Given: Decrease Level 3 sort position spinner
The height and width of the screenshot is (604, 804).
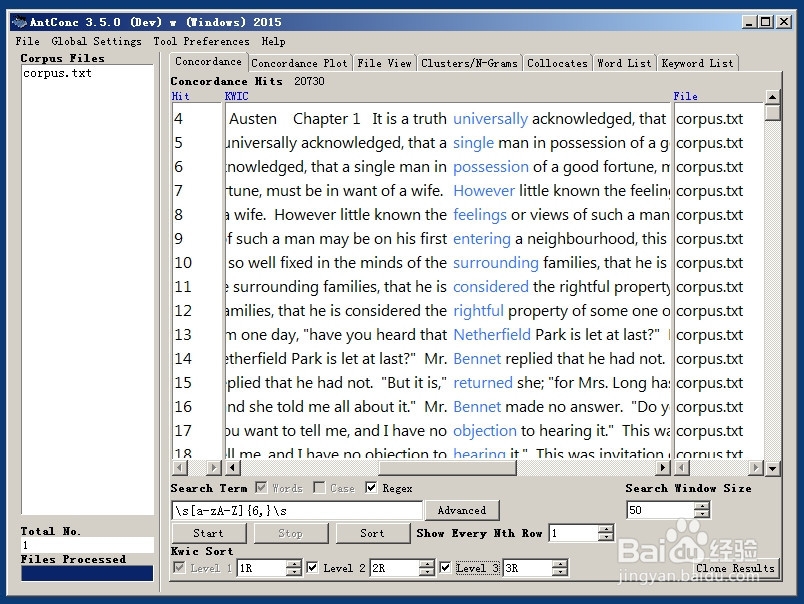Looking at the screenshot, I should pyautogui.click(x=560, y=572).
